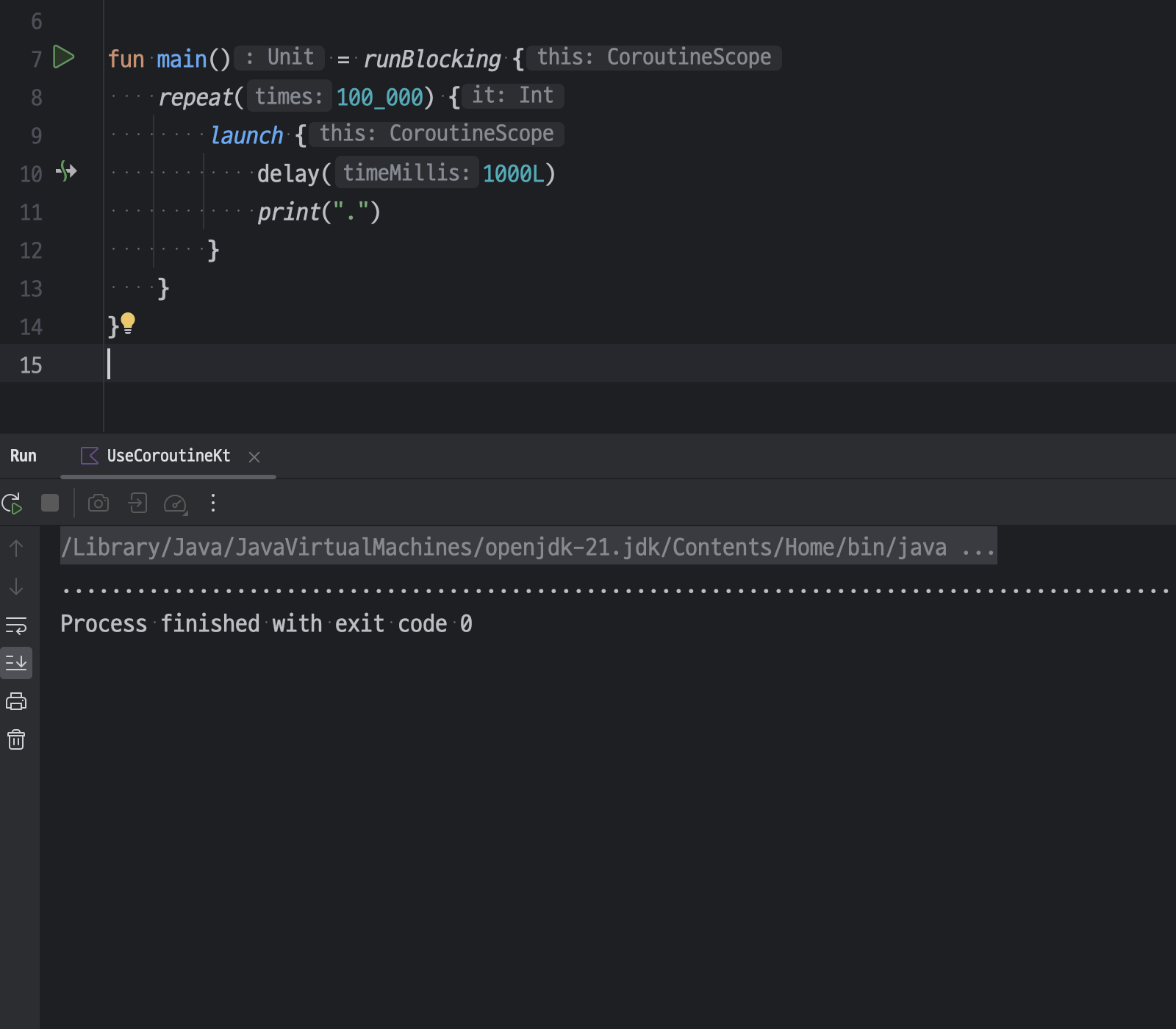
Task: Select the UseCoroutineKt run tab
Action: 168,456
